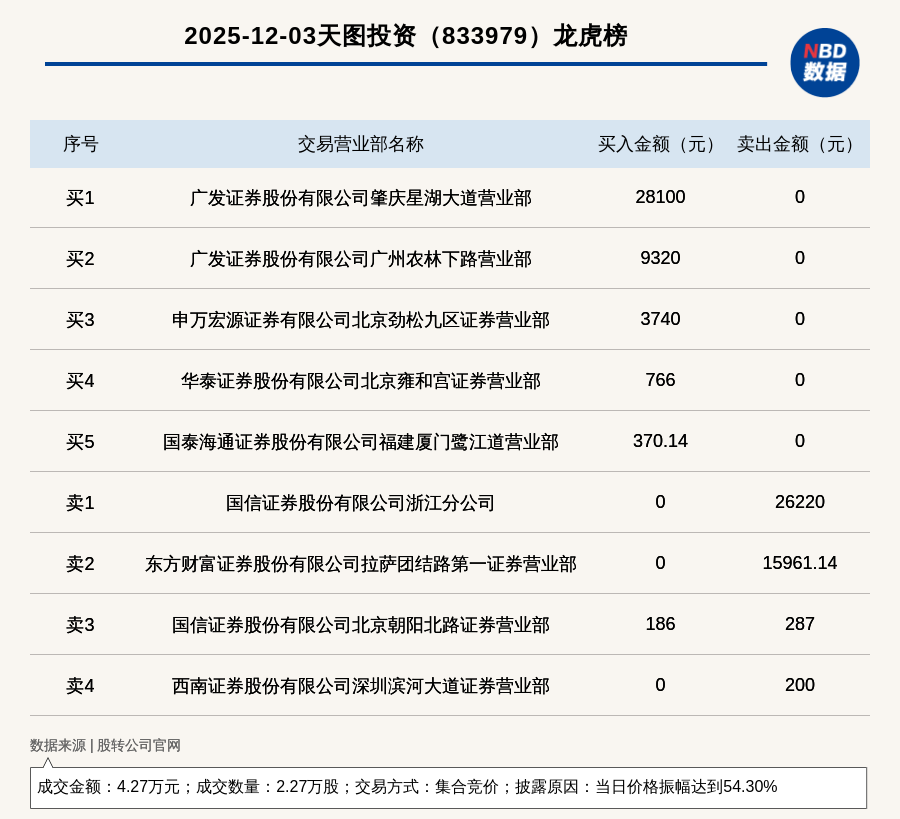Screen dimensions: 900x819
Task: Click the 成交金额 summary note box
Action: click(448, 787)
